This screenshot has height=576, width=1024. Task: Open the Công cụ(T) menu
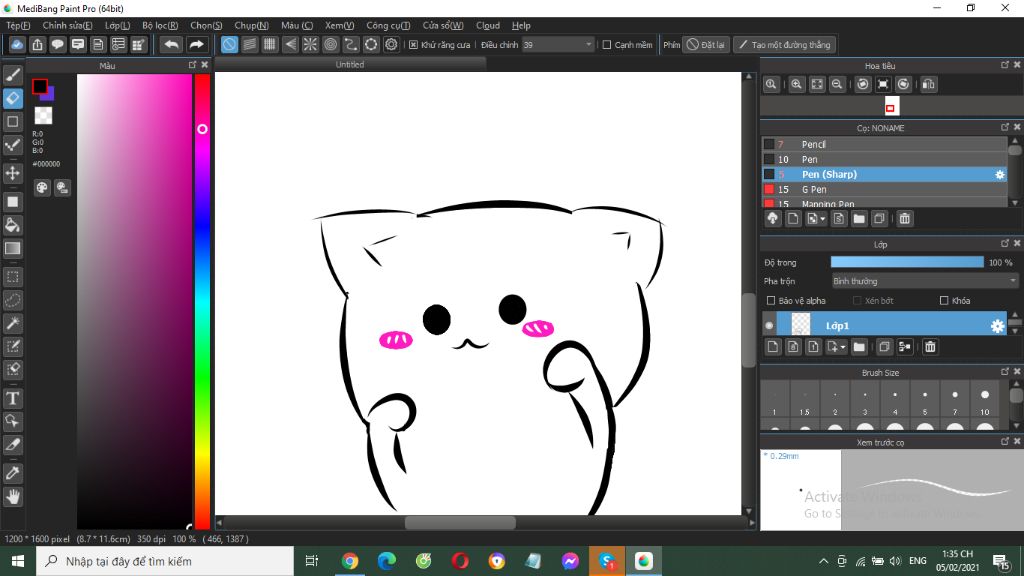point(388,25)
